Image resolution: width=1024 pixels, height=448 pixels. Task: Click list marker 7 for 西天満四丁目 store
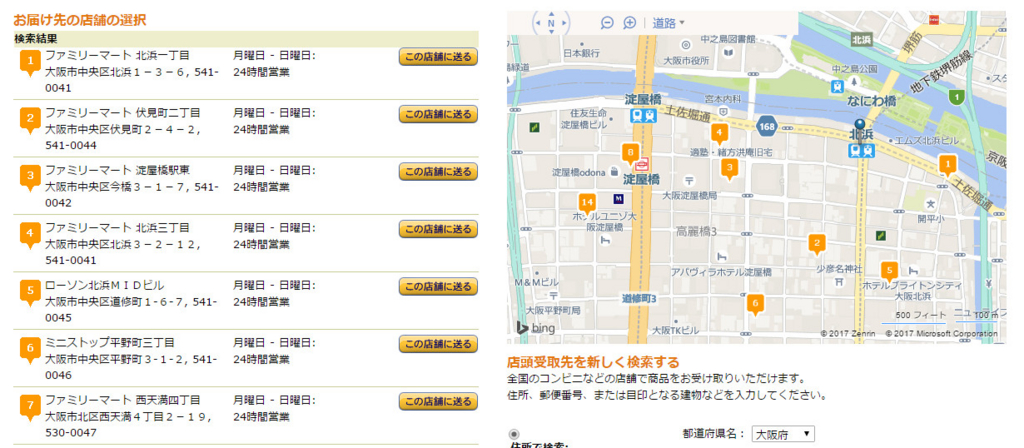pyautogui.click(x=29, y=408)
